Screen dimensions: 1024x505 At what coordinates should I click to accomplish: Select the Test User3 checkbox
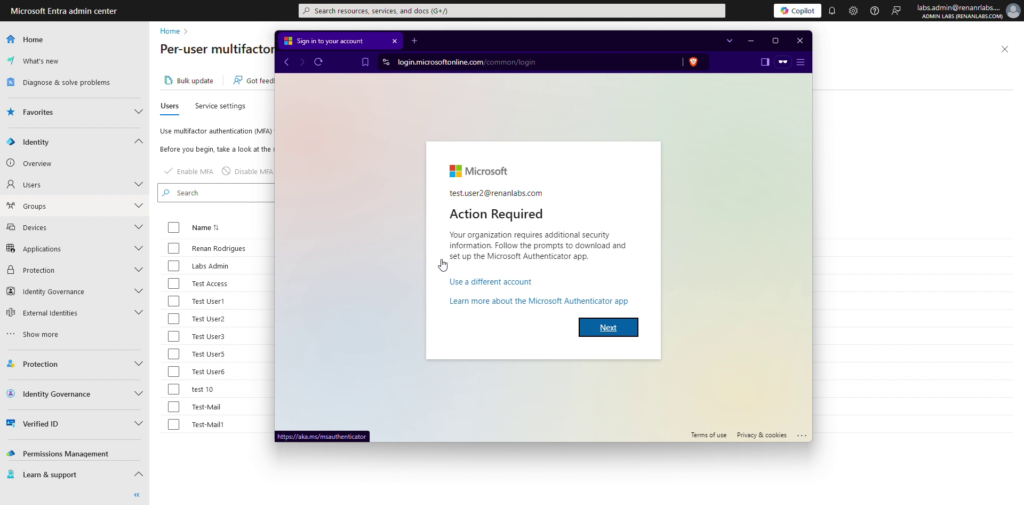[x=173, y=336]
